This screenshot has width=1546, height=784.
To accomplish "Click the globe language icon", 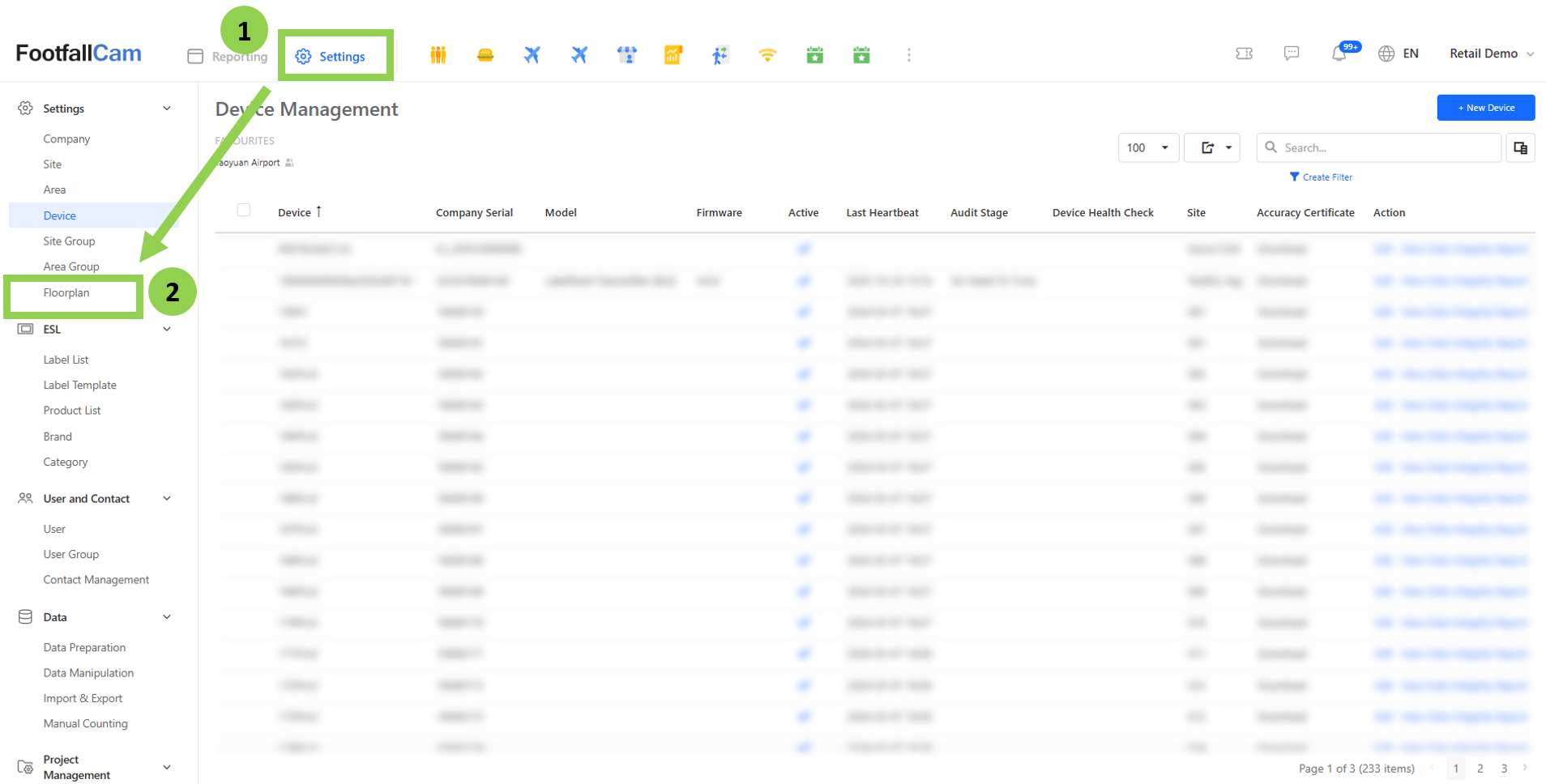I will coord(1386,53).
